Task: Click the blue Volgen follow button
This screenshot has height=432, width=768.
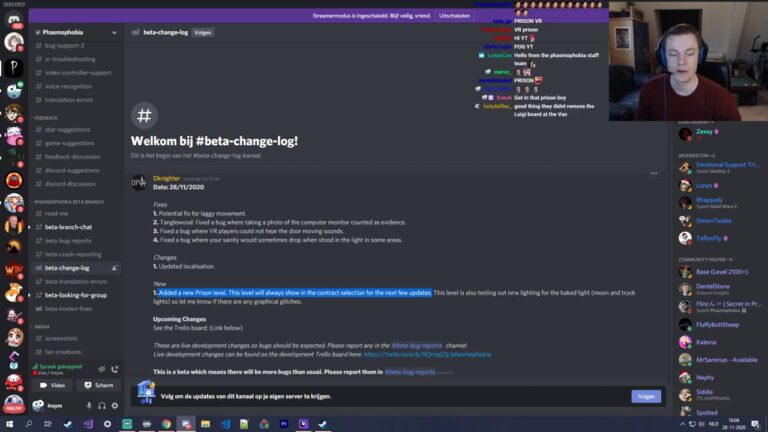Action: tap(646, 397)
